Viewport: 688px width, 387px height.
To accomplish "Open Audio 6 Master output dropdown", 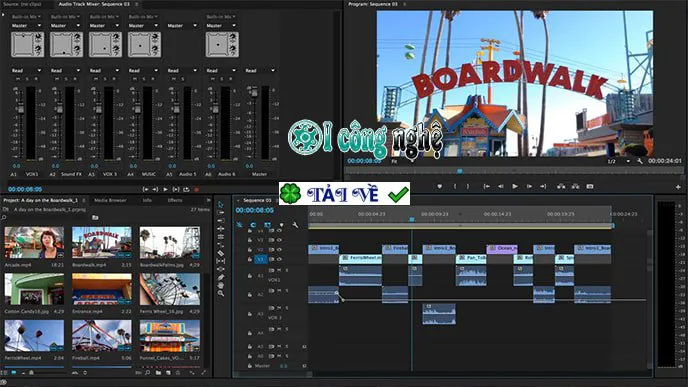I will coord(221,25).
